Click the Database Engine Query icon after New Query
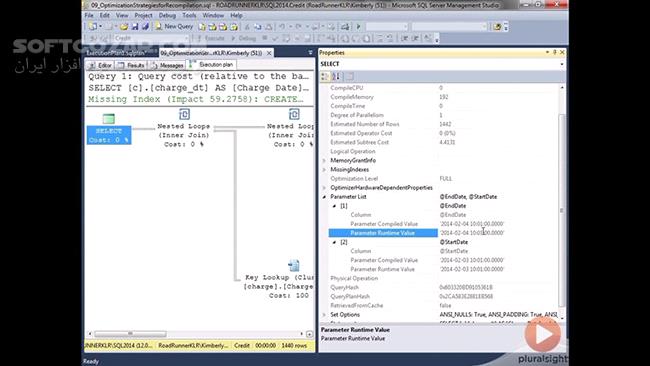The height and width of the screenshot is (366, 650). [202, 27]
